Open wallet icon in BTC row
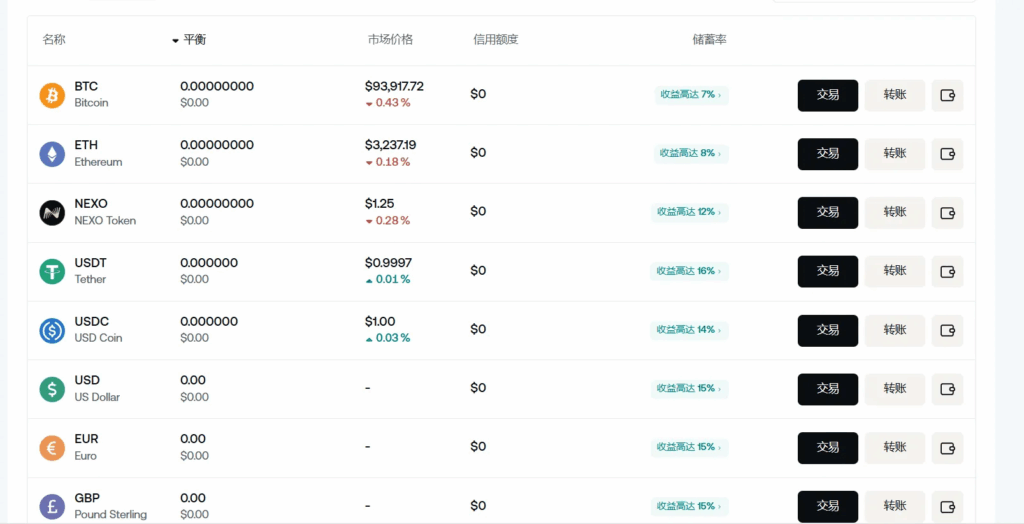1024x524 pixels. [x=947, y=95]
